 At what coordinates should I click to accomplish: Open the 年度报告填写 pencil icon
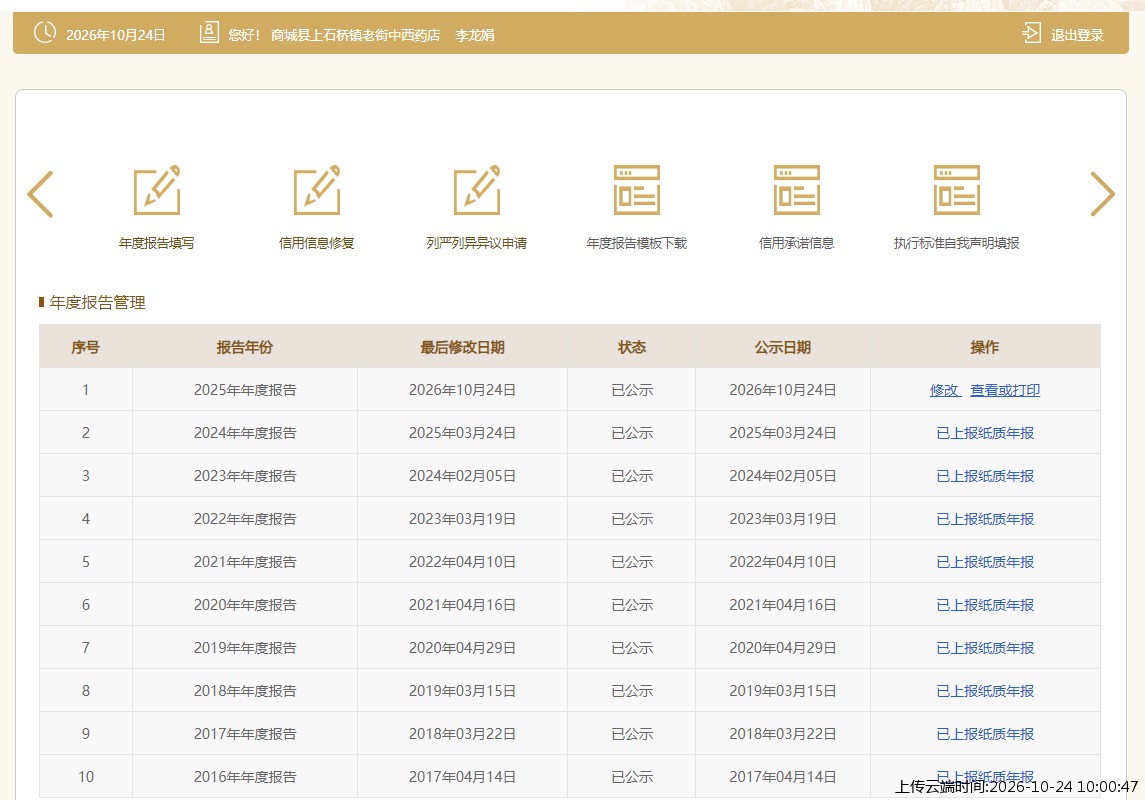point(157,191)
